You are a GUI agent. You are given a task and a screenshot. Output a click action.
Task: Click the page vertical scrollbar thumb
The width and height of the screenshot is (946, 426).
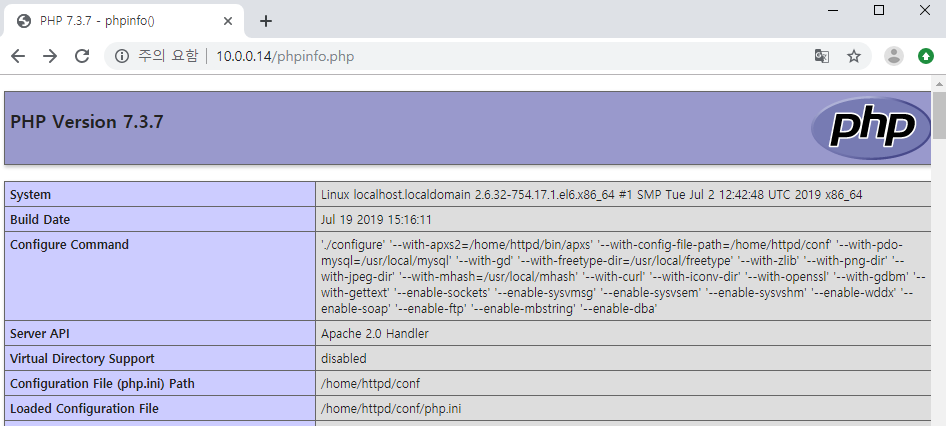(x=939, y=115)
